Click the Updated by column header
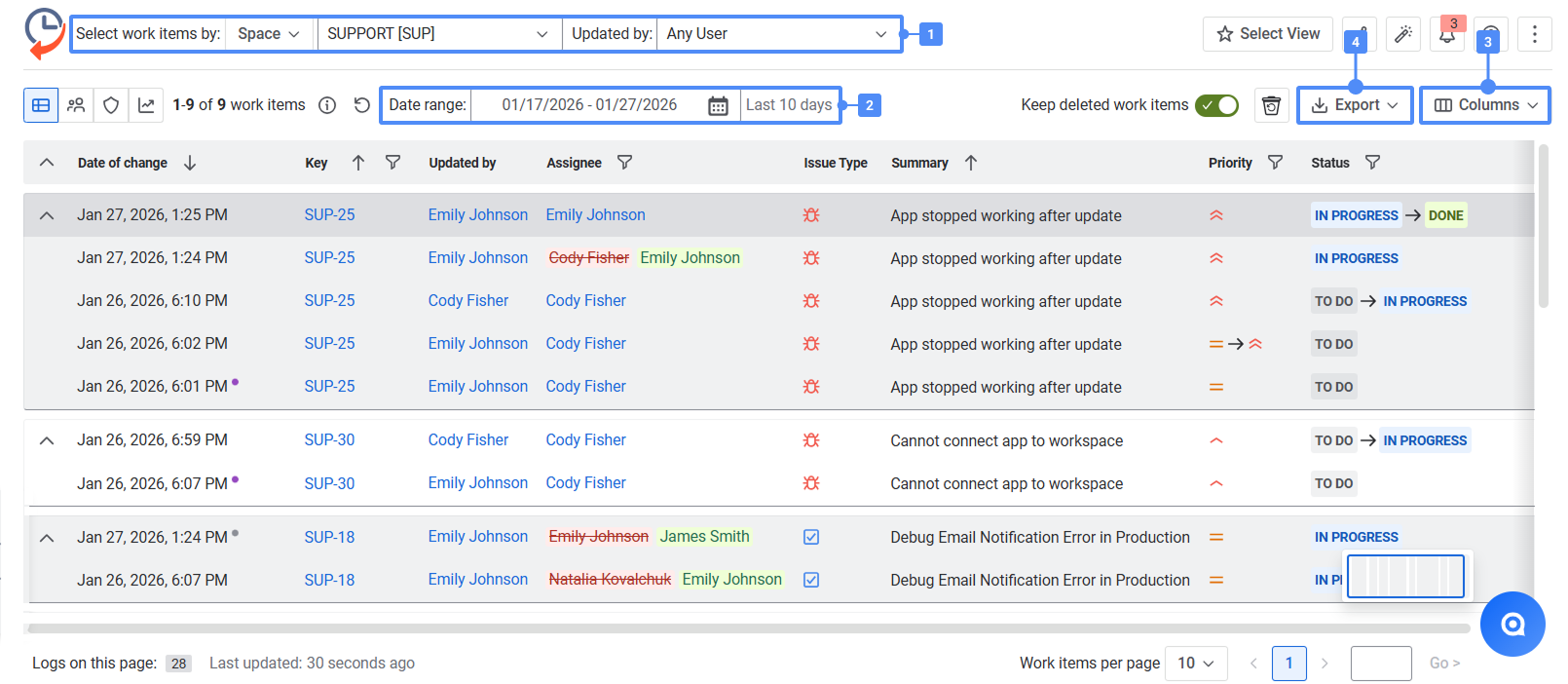 463,163
